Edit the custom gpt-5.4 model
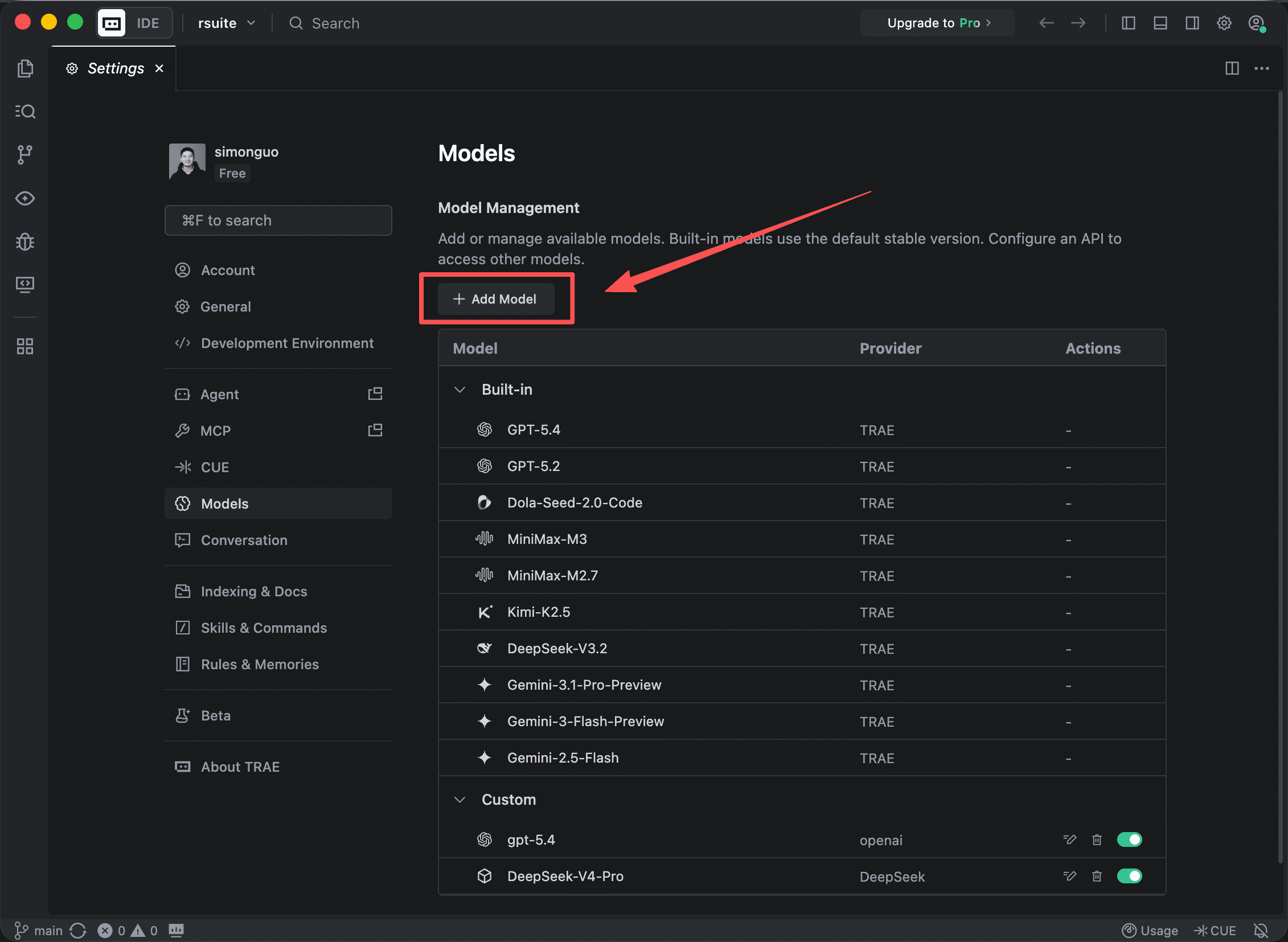Image resolution: width=1288 pixels, height=942 pixels. click(1069, 839)
